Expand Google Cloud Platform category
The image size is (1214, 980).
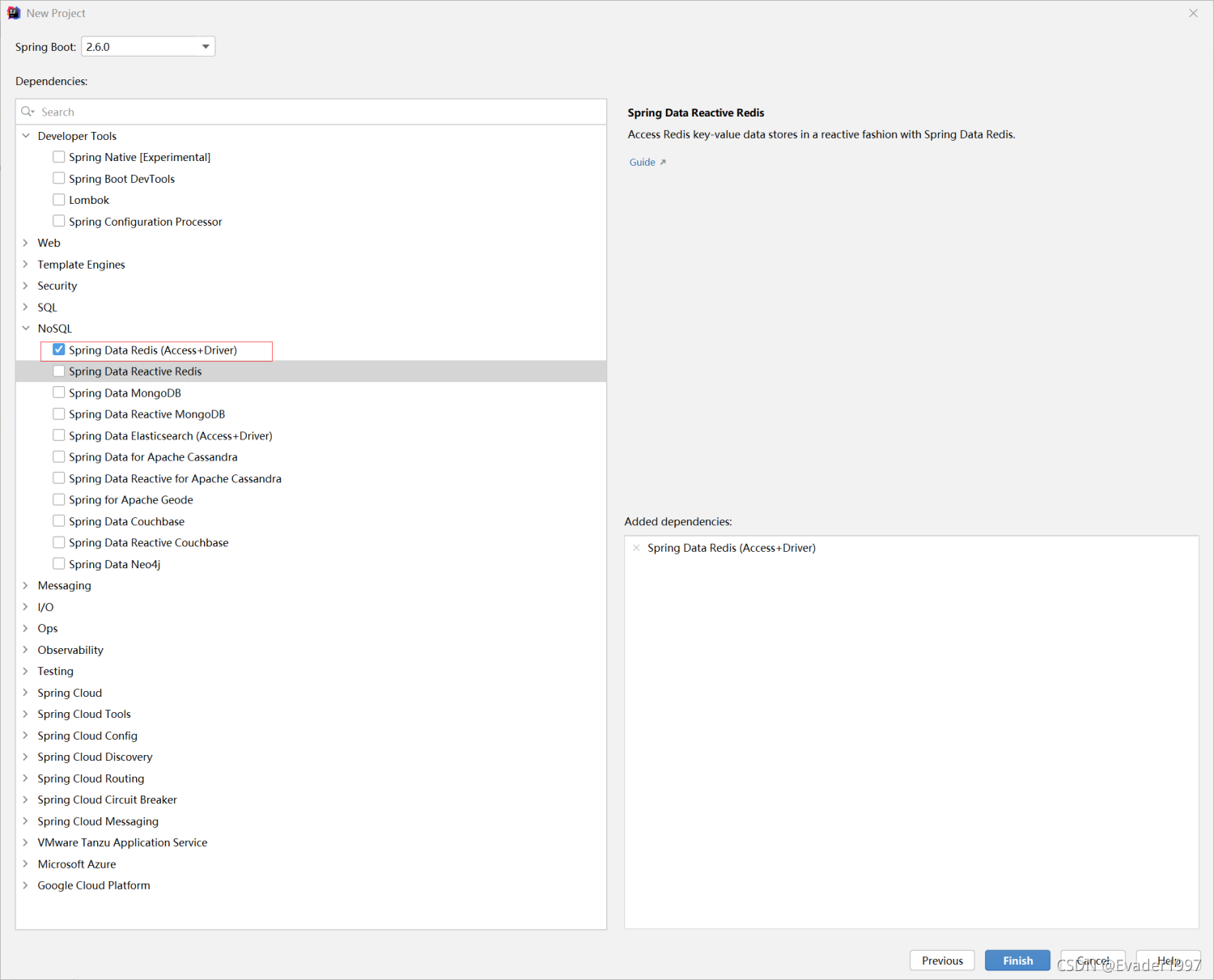pos(26,885)
